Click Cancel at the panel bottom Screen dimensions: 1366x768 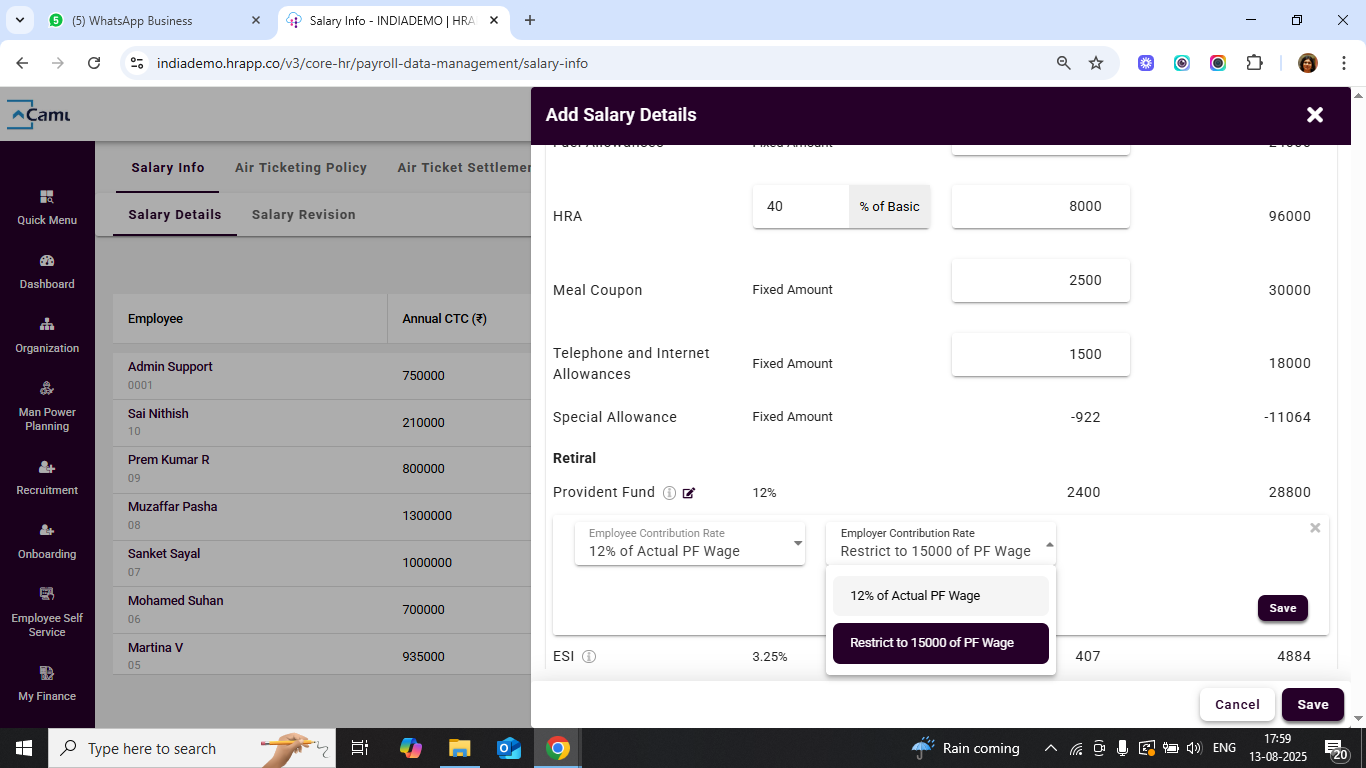[1237, 704]
